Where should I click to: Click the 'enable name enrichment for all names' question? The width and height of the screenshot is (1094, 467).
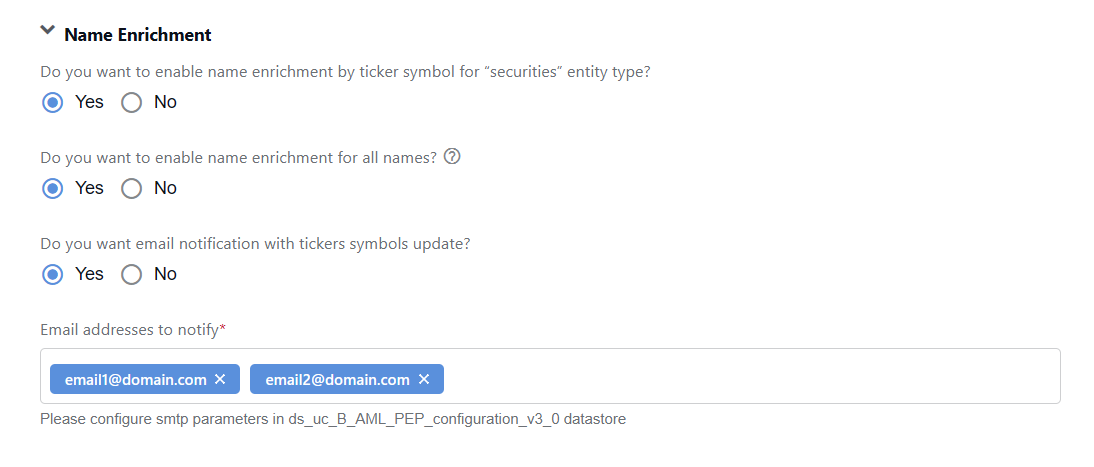click(239, 158)
